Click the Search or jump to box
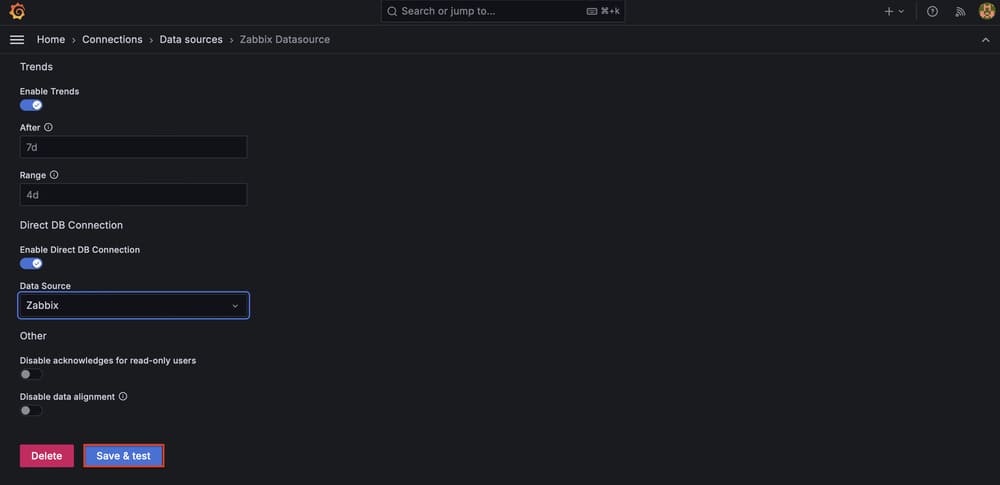Viewport: 1000px width, 485px height. 503,11
